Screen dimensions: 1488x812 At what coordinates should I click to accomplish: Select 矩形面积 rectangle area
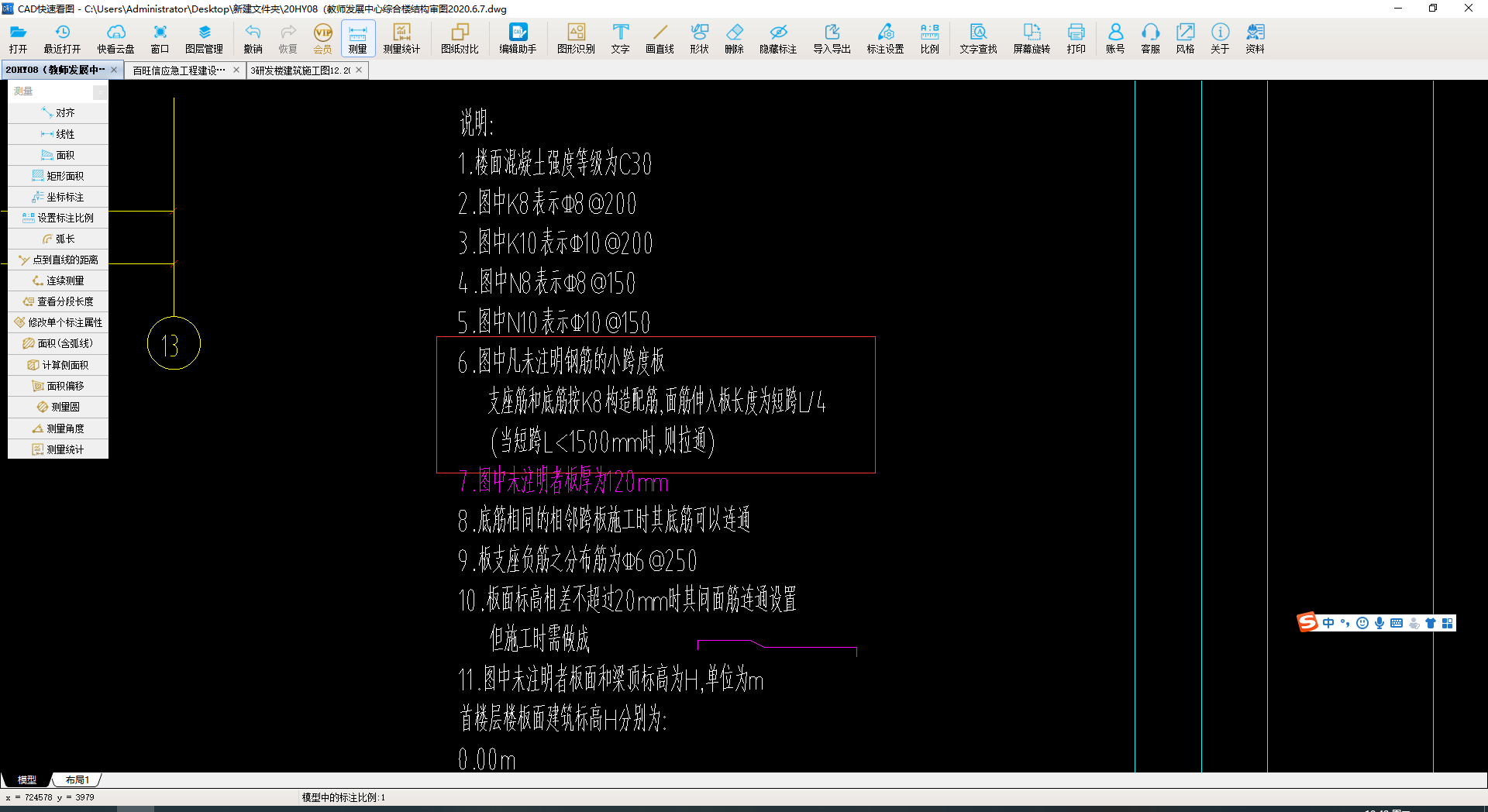[x=58, y=176]
